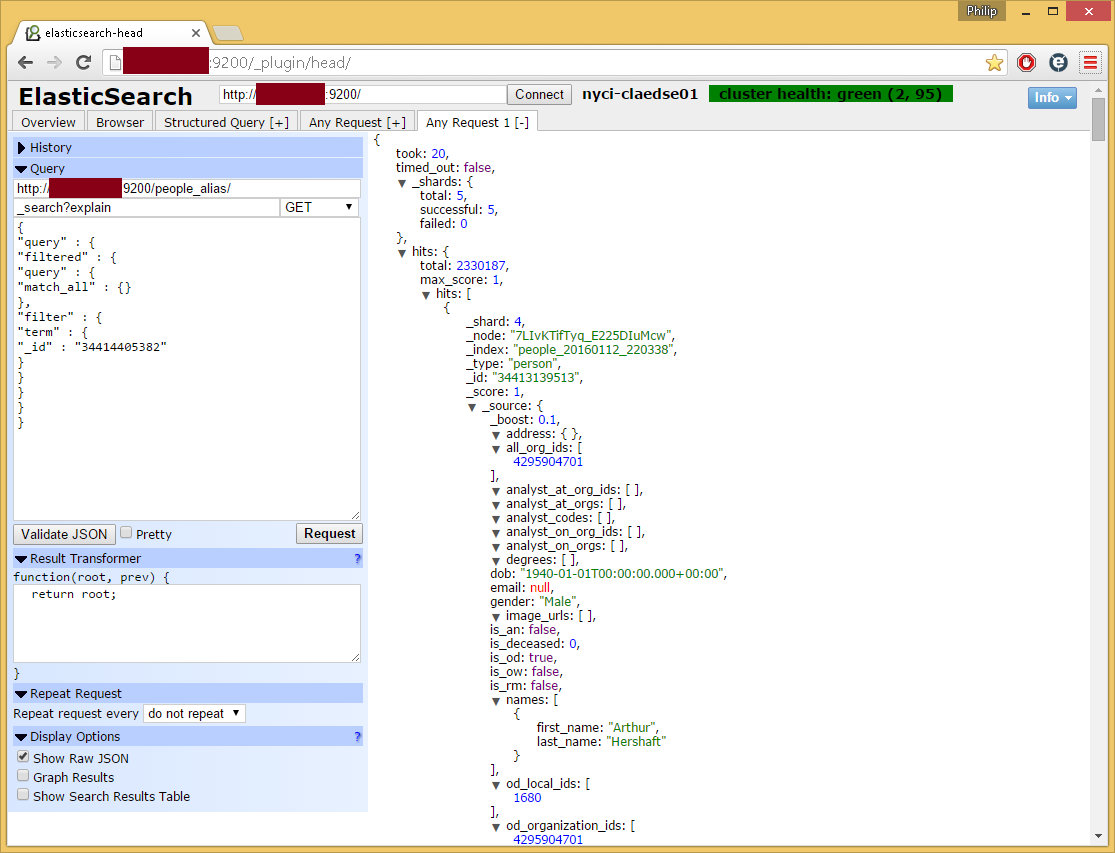This screenshot has width=1115, height=853.
Task: Collapse the _source JSON node
Action: (x=472, y=407)
